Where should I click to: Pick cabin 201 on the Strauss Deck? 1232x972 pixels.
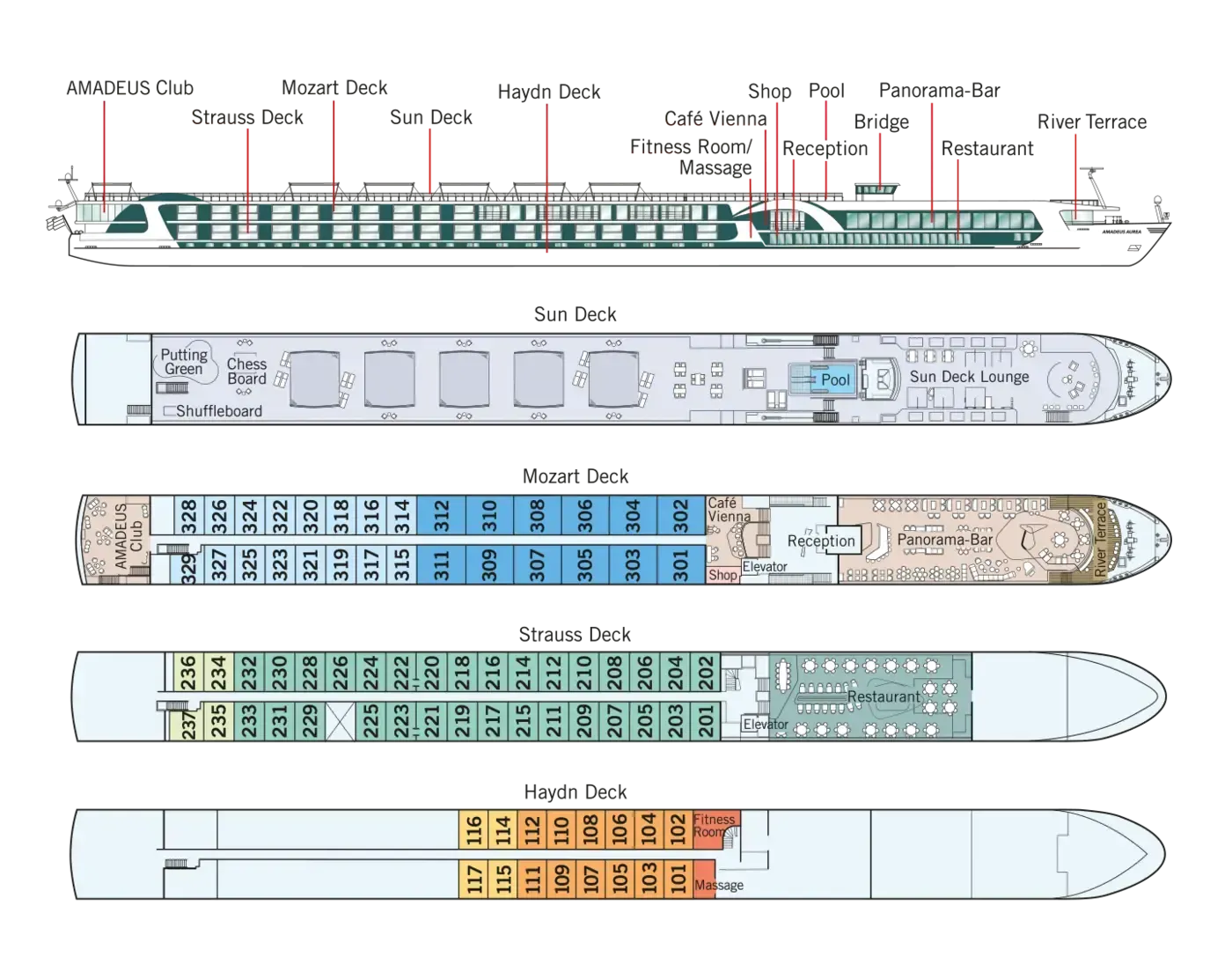pyautogui.click(x=706, y=721)
